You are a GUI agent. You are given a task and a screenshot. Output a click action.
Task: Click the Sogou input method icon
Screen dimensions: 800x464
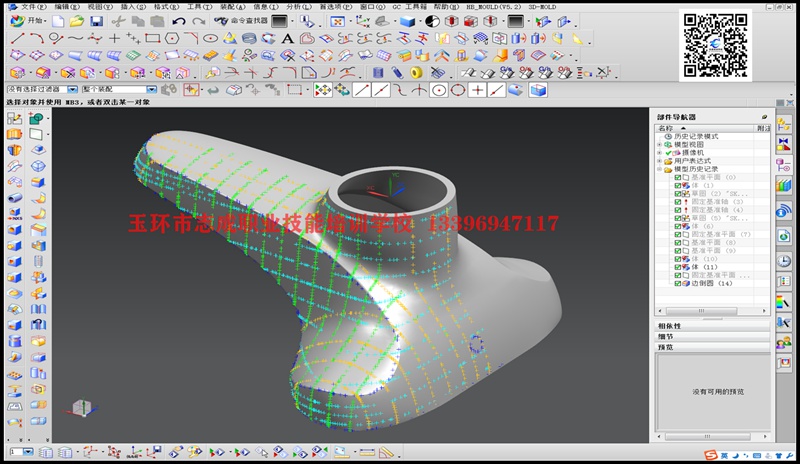click(711, 455)
